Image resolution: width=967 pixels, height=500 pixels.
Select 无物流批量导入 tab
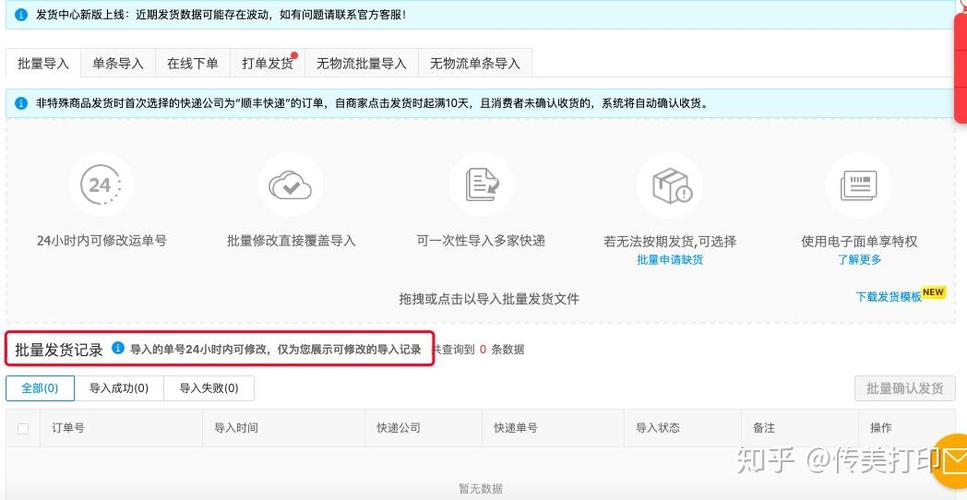click(361, 63)
